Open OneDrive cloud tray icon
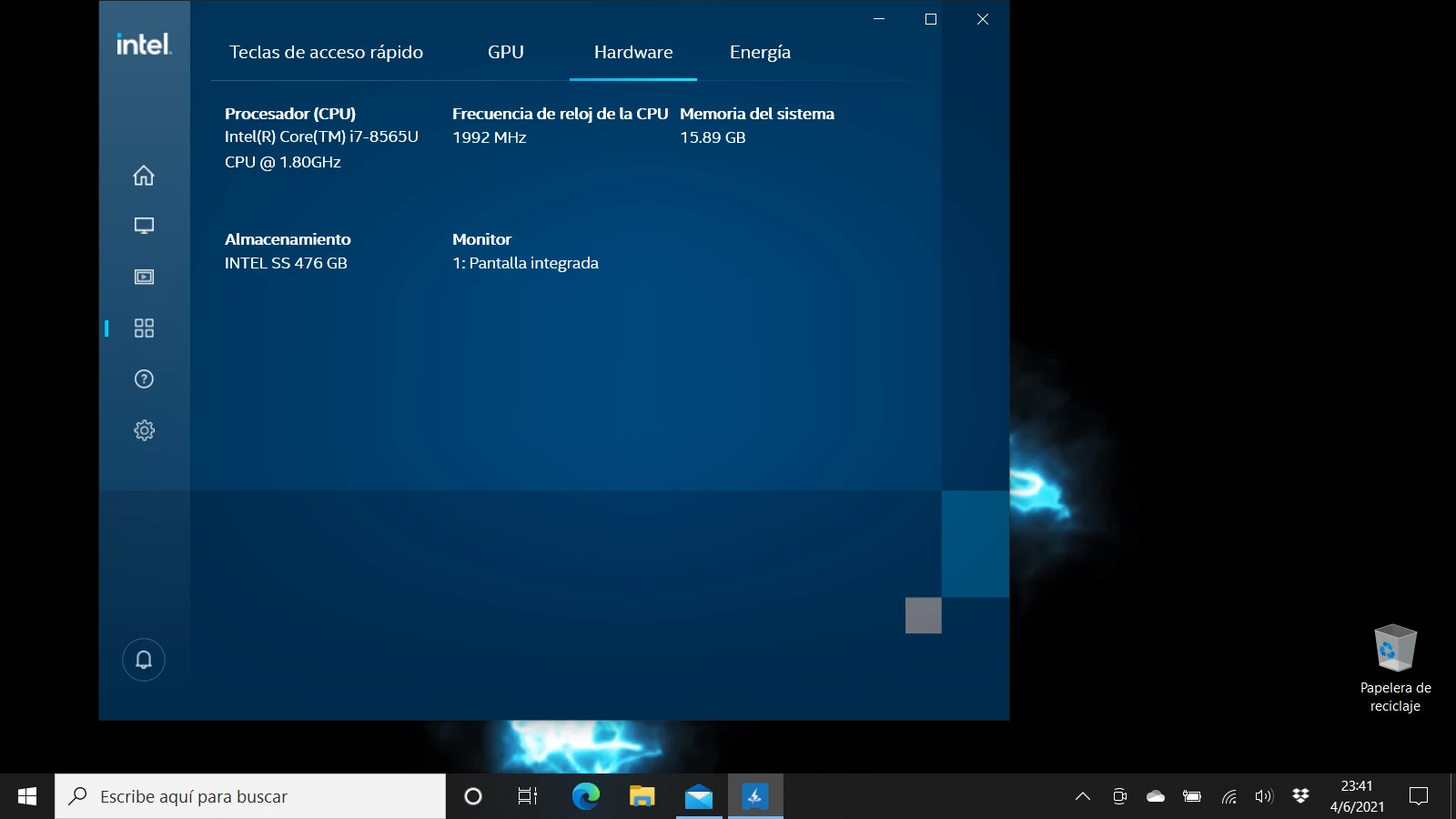 pyautogui.click(x=1156, y=796)
